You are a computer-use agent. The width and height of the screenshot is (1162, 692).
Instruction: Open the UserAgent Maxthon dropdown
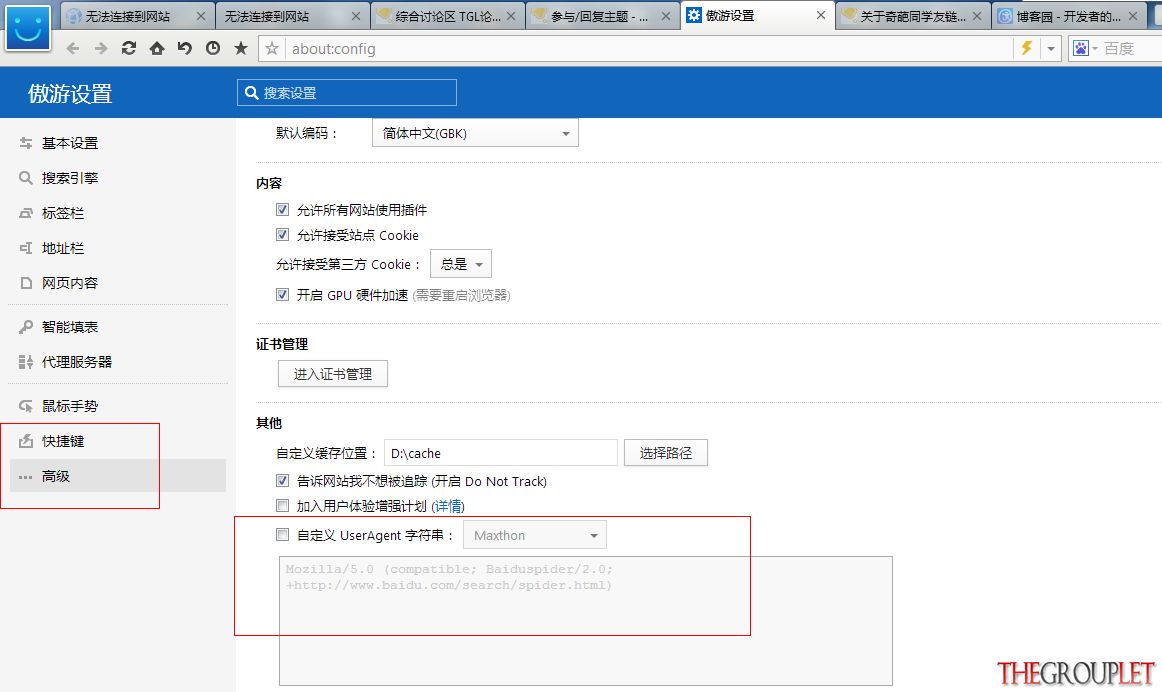(535, 535)
